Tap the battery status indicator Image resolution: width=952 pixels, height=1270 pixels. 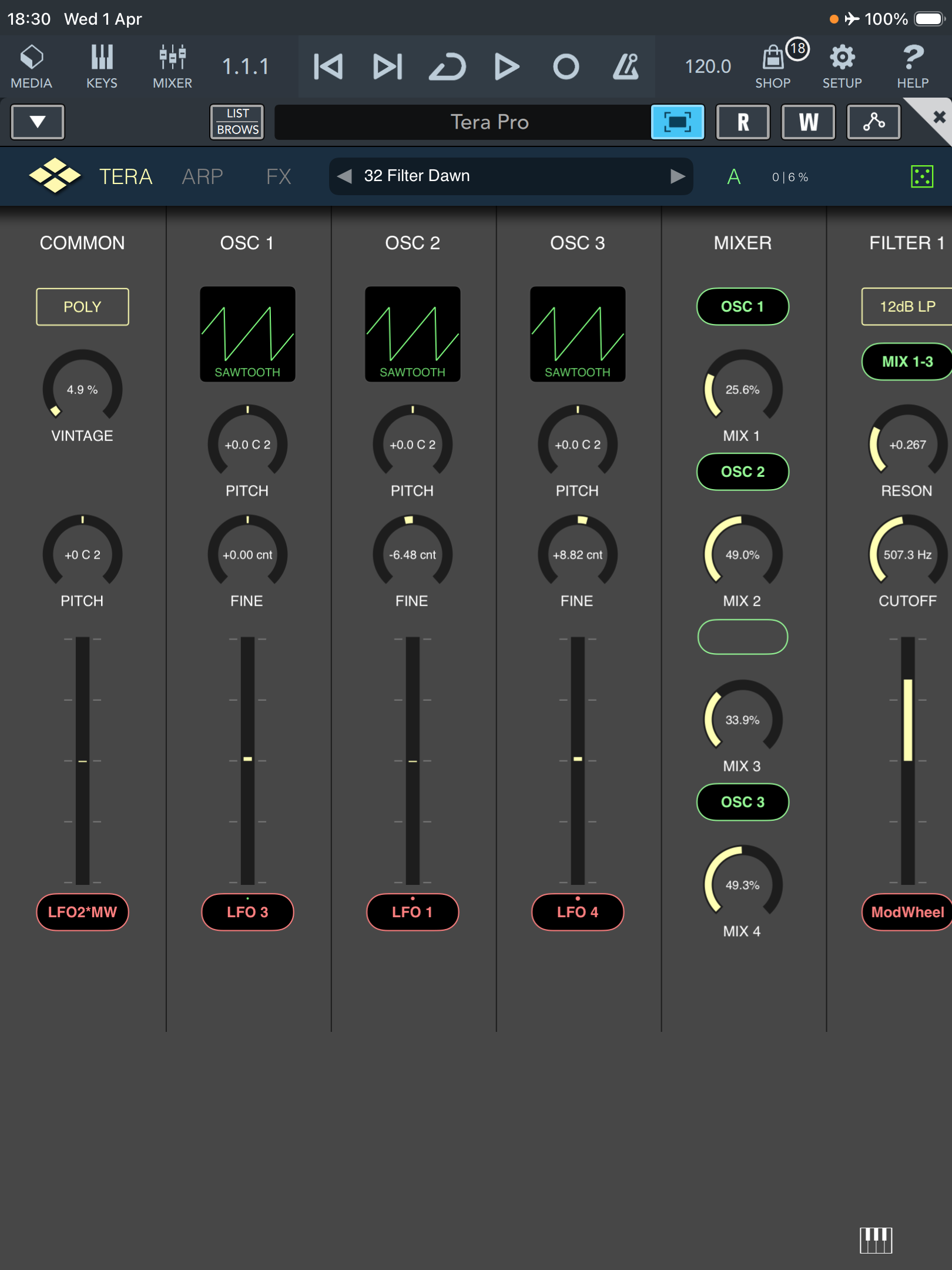point(929,19)
